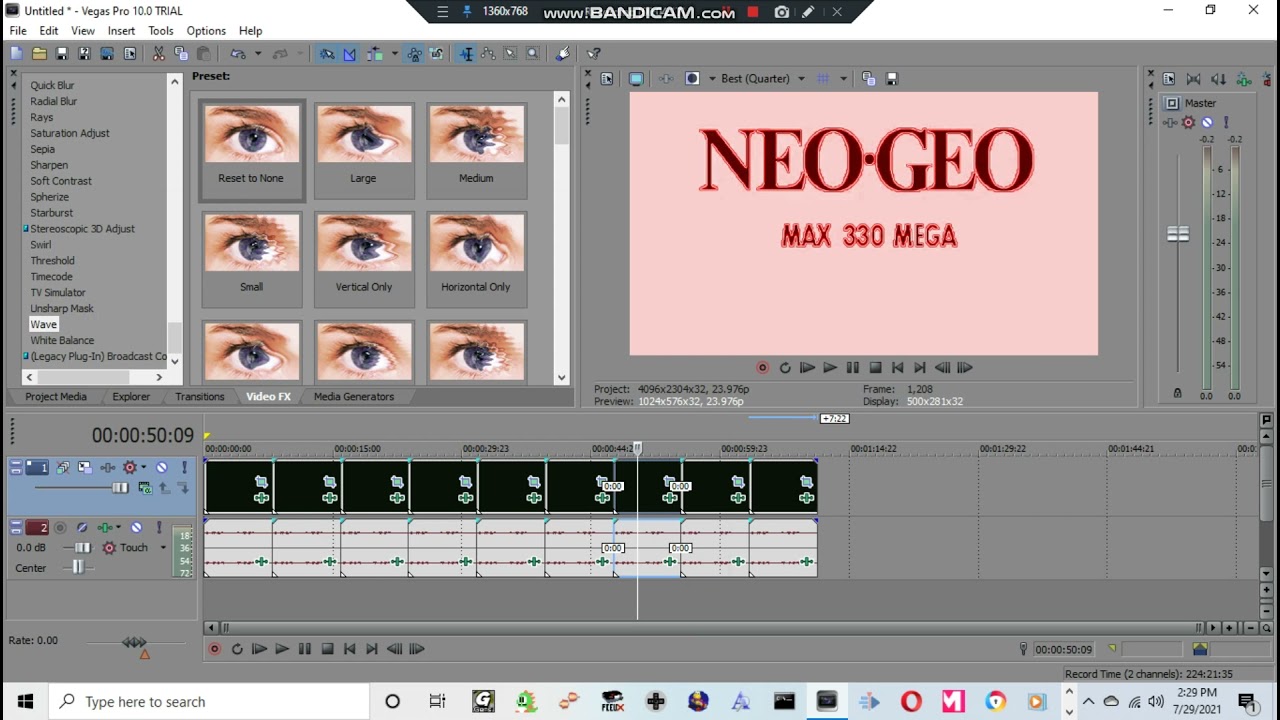Mute audio track 2
The width and height of the screenshot is (1280, 720).
137,528
